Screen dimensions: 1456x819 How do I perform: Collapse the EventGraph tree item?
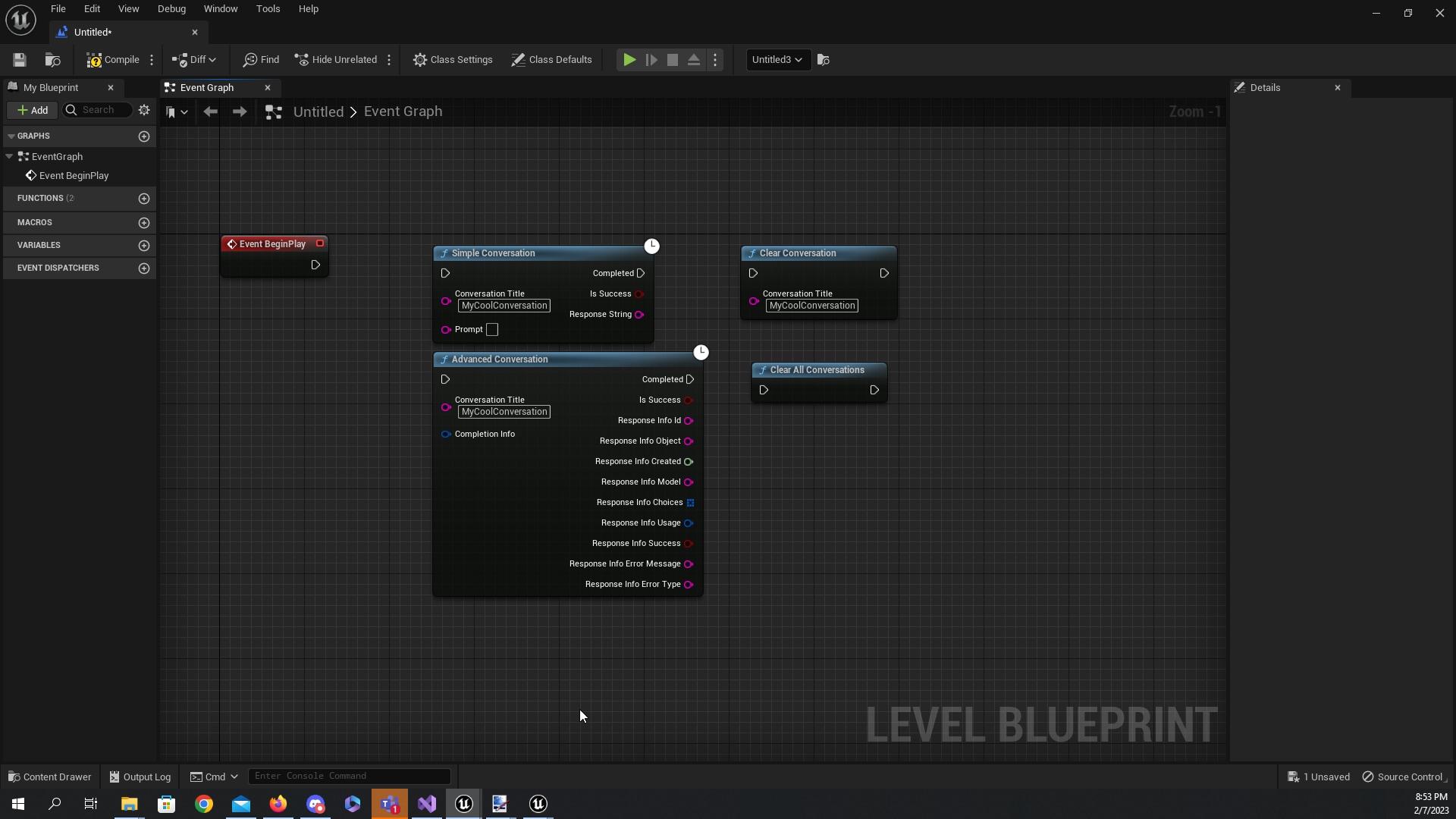coord(9,157)
